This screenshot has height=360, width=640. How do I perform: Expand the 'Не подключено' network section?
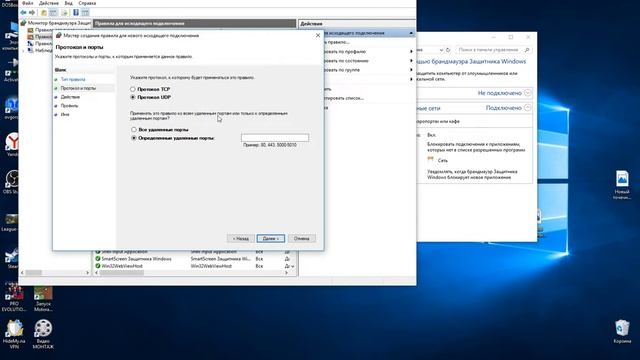[x=527, y=93]
